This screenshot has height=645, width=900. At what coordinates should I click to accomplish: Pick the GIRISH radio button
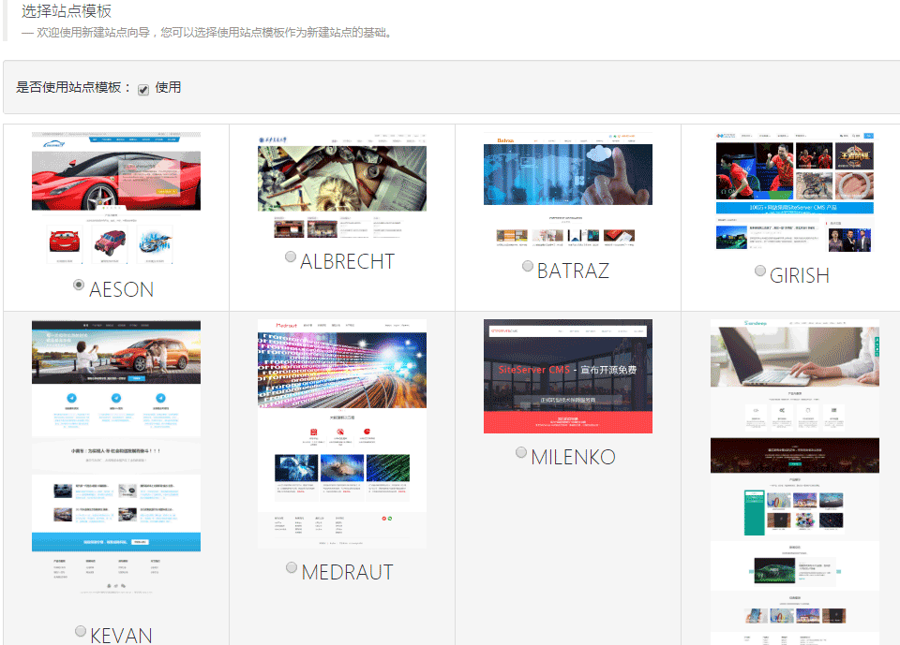point(760,271)
